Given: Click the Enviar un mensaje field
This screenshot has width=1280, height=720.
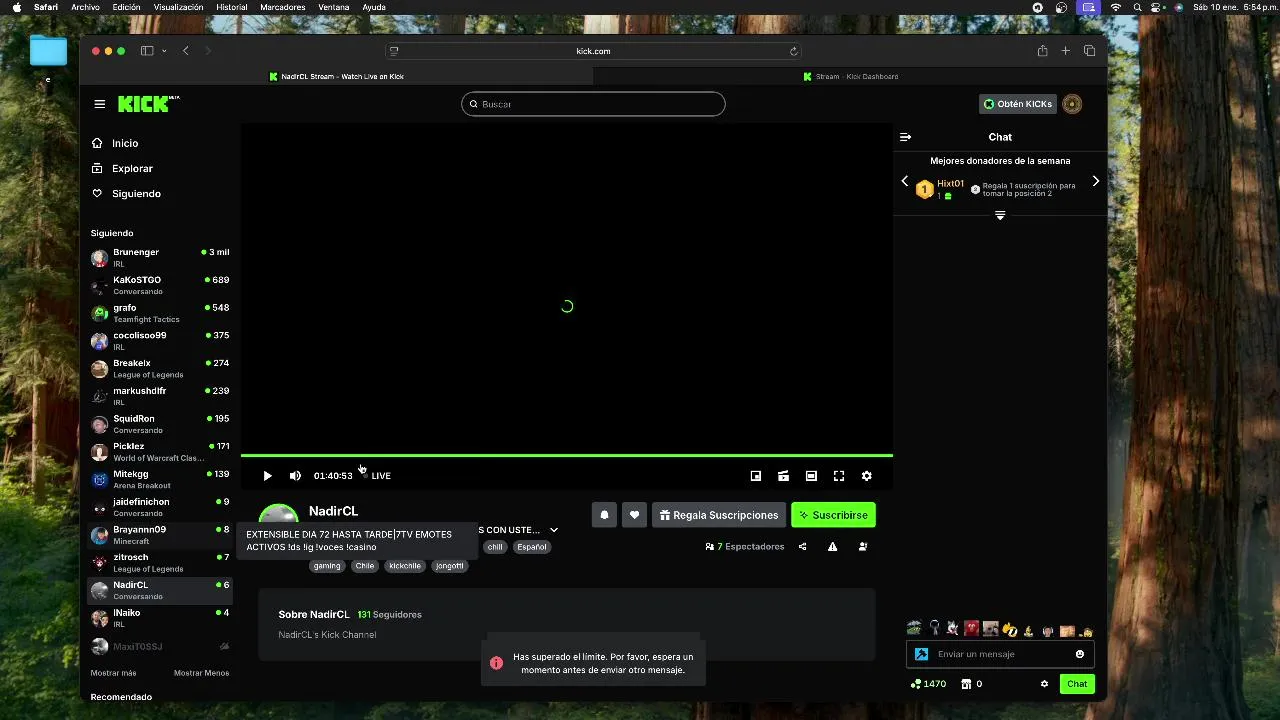Looking at the screenshot, I should (x=1001, y=654).
